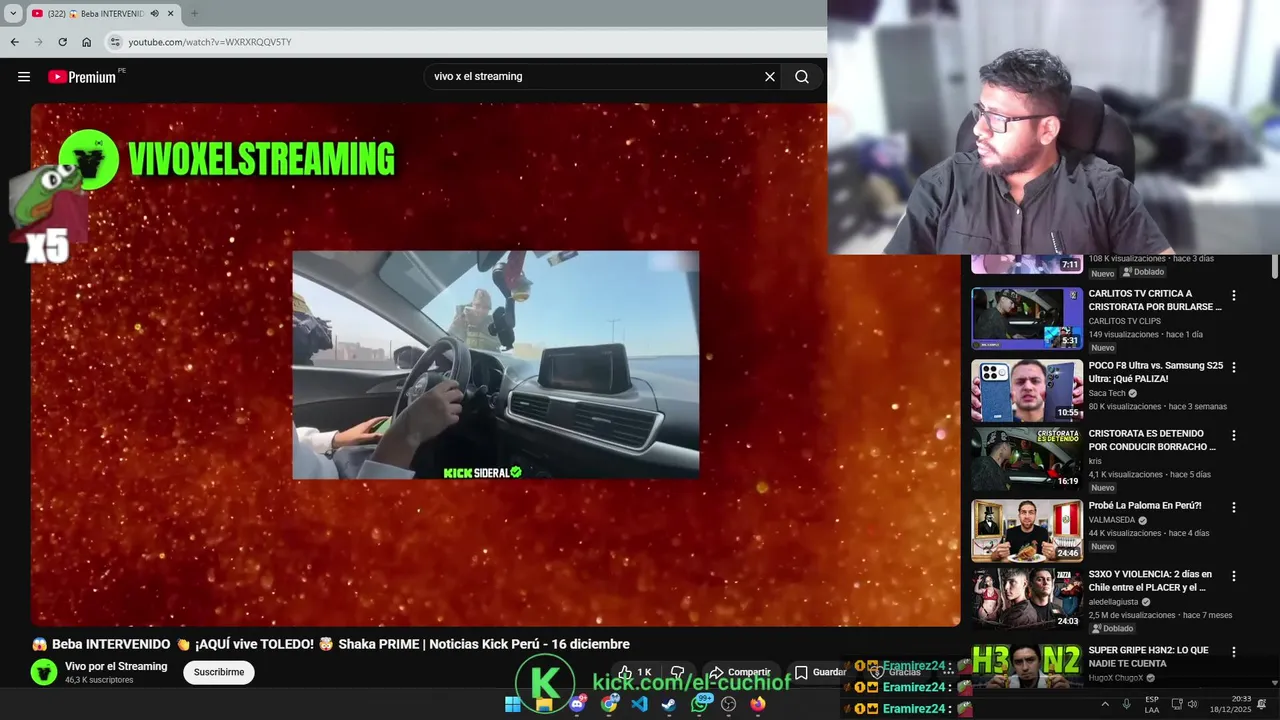Close the 'Beba INTERVENIDO' tab
1280x720 pixels.
pyautogui.click(x=171, y=13)
